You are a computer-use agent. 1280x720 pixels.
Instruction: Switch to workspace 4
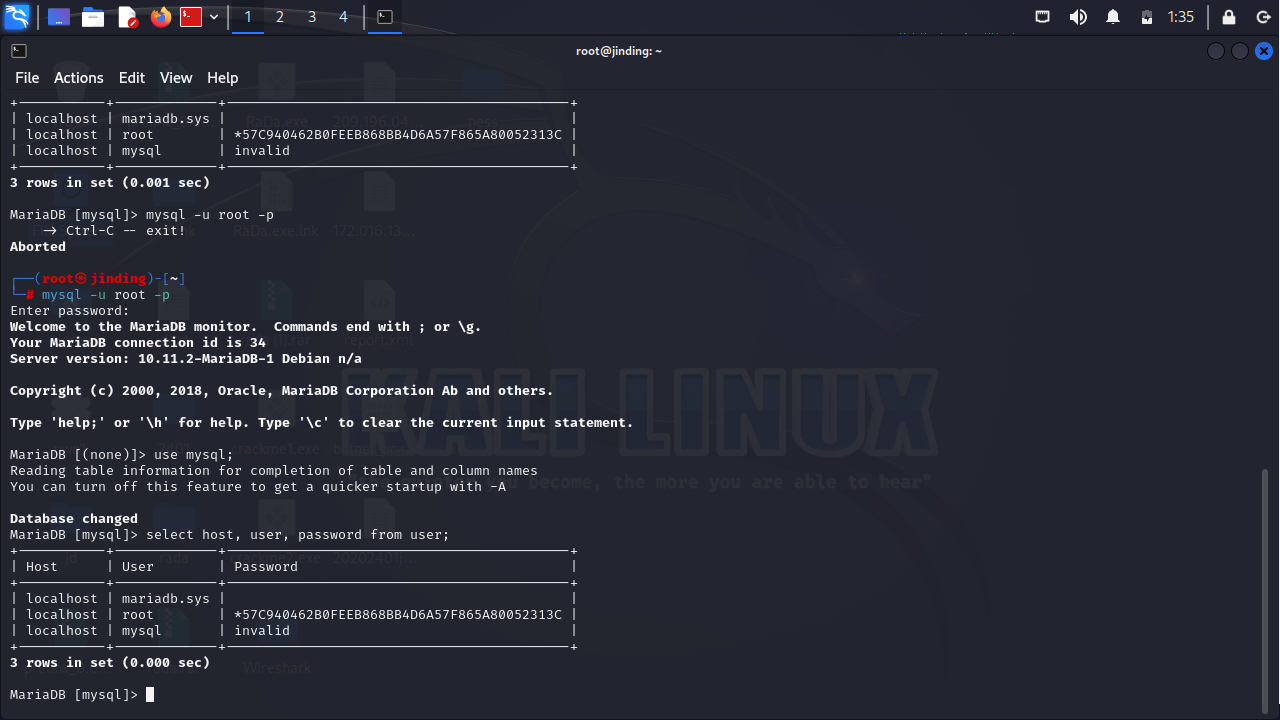(344, 17)
